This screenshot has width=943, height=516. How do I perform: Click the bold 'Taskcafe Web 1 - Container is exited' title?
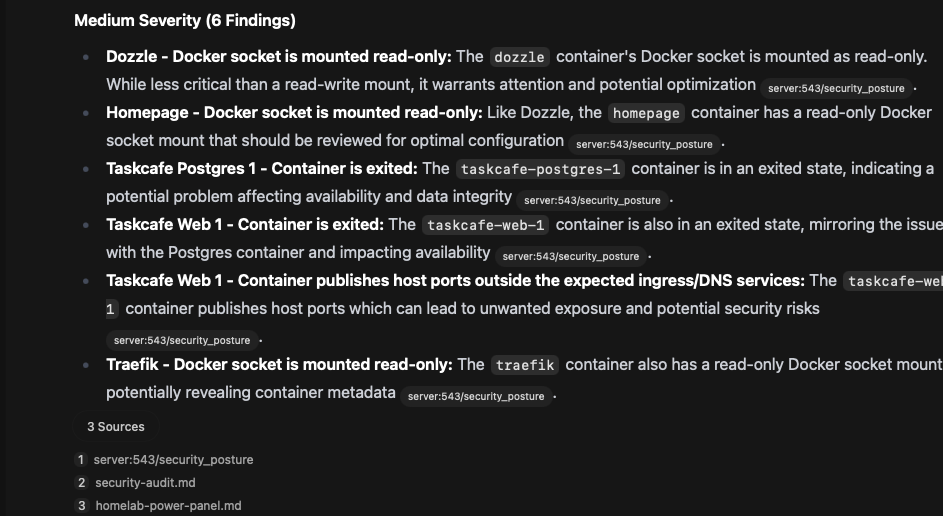[245, 224]
